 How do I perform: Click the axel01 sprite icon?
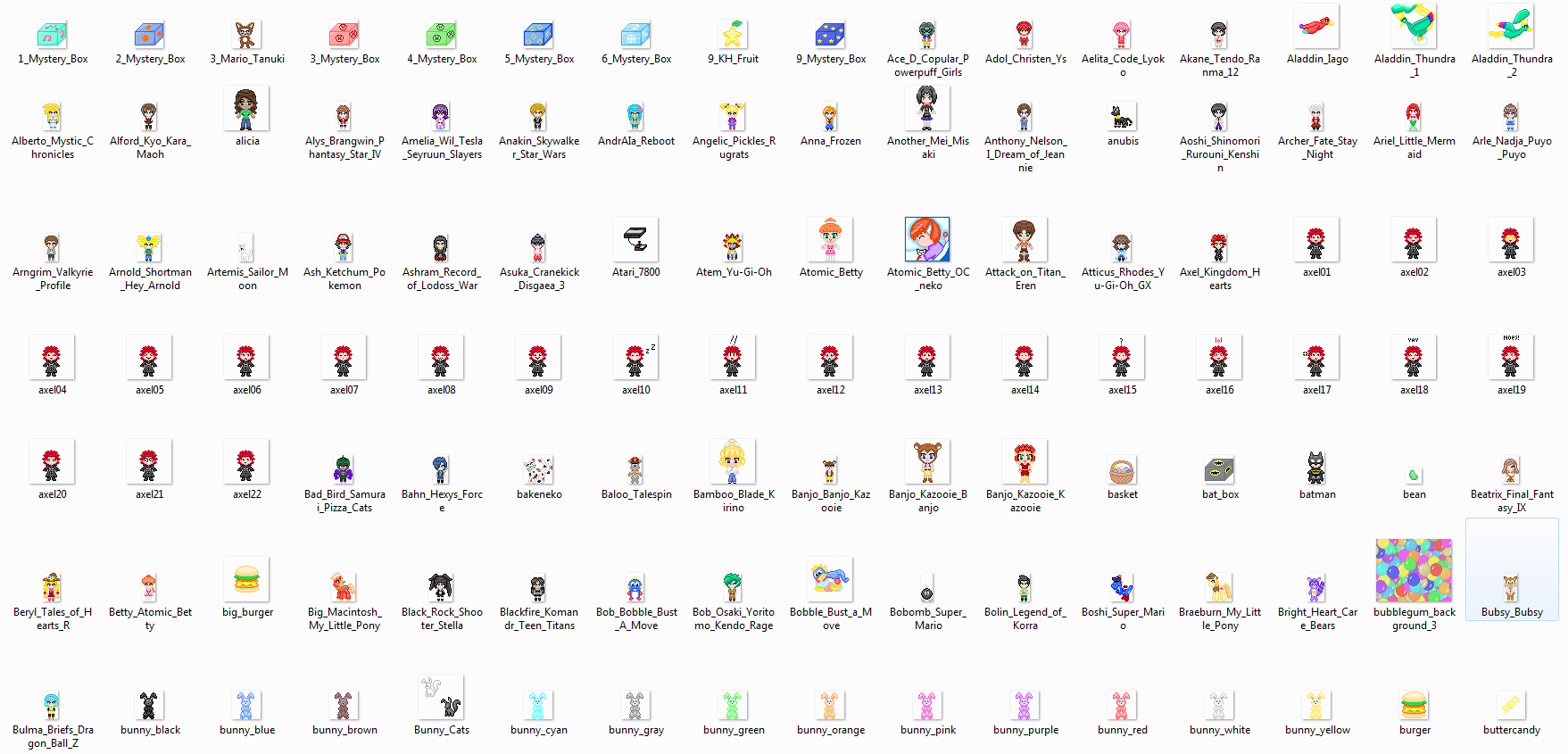(x=1316, y=239)
